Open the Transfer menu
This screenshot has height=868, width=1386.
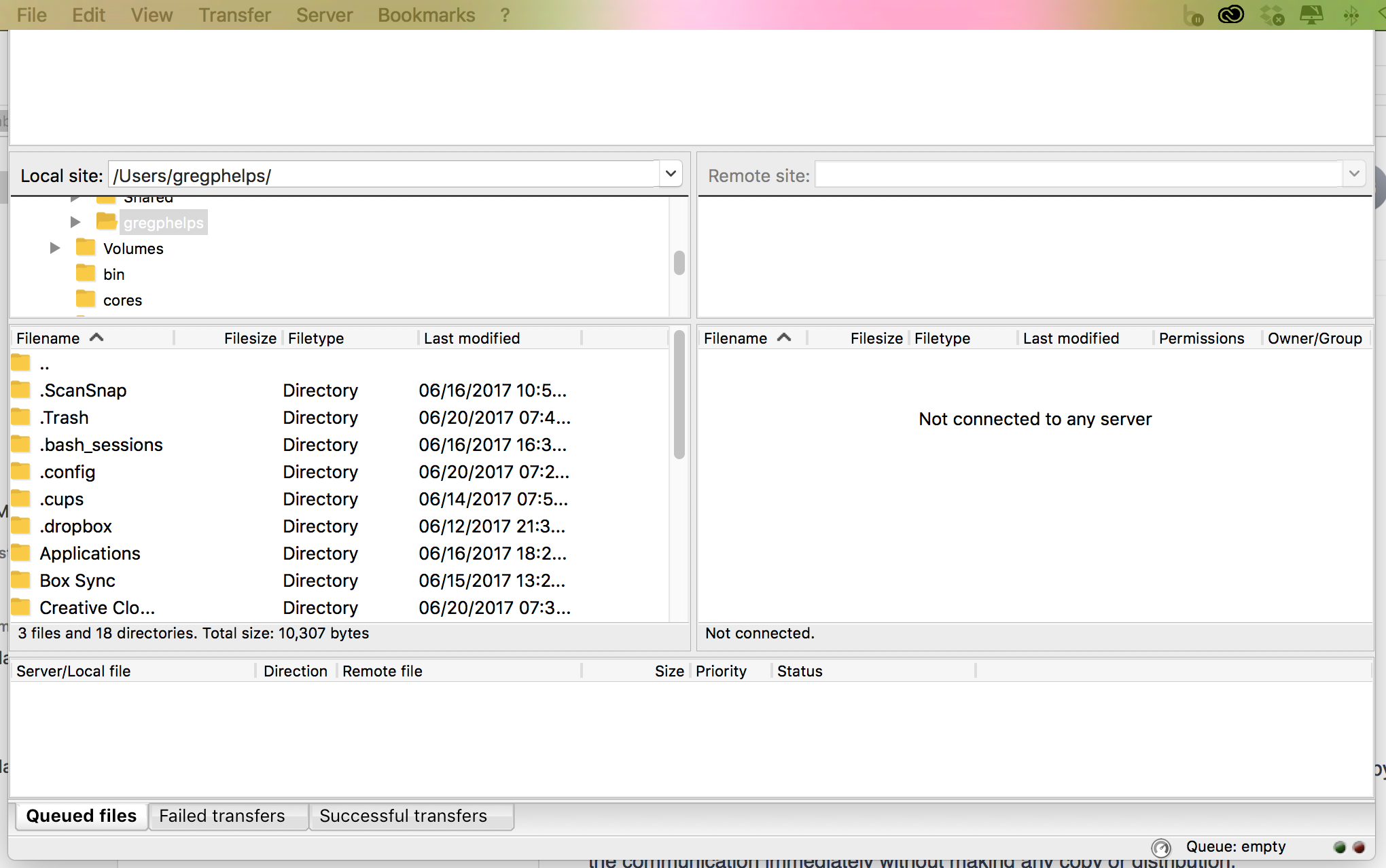(235, 14)
